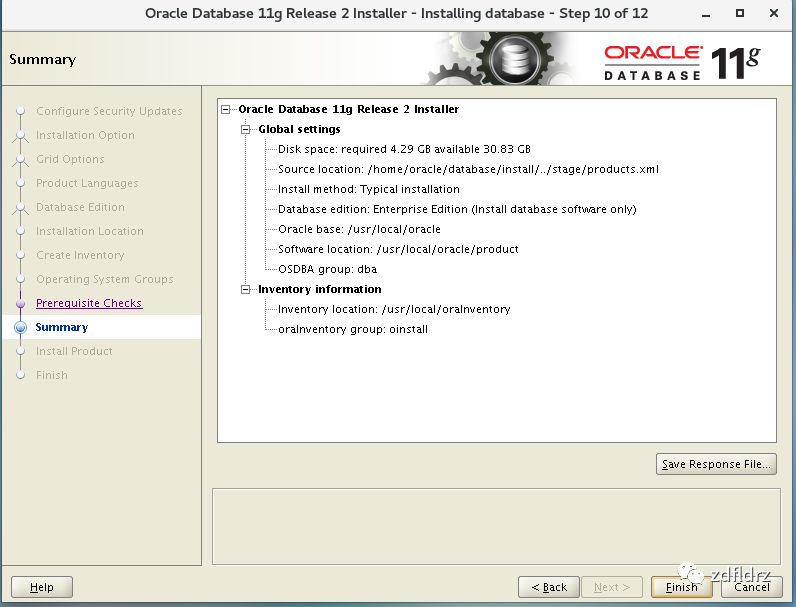Select the Inventory location row
Screen dimensions: 796x607
pyautogui.click(x=394, y=309)
